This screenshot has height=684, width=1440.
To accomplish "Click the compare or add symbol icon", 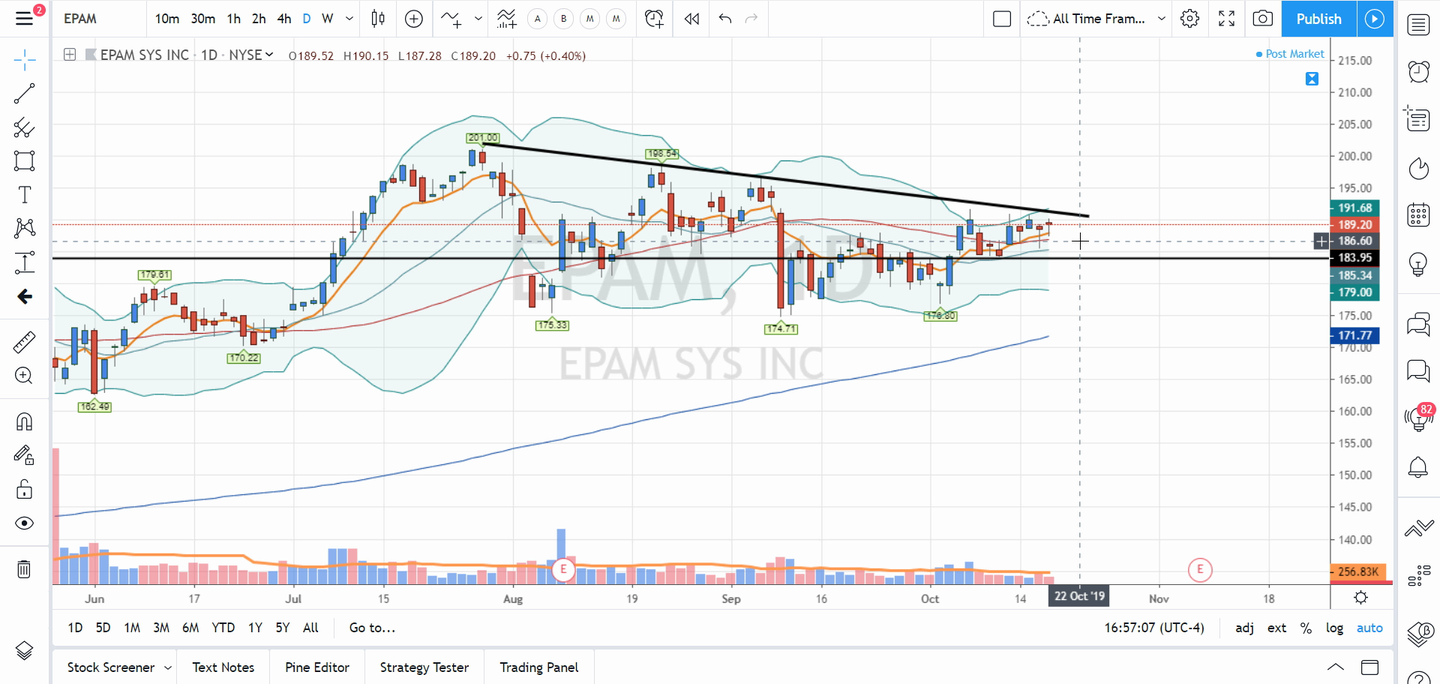I will point(413,19).
